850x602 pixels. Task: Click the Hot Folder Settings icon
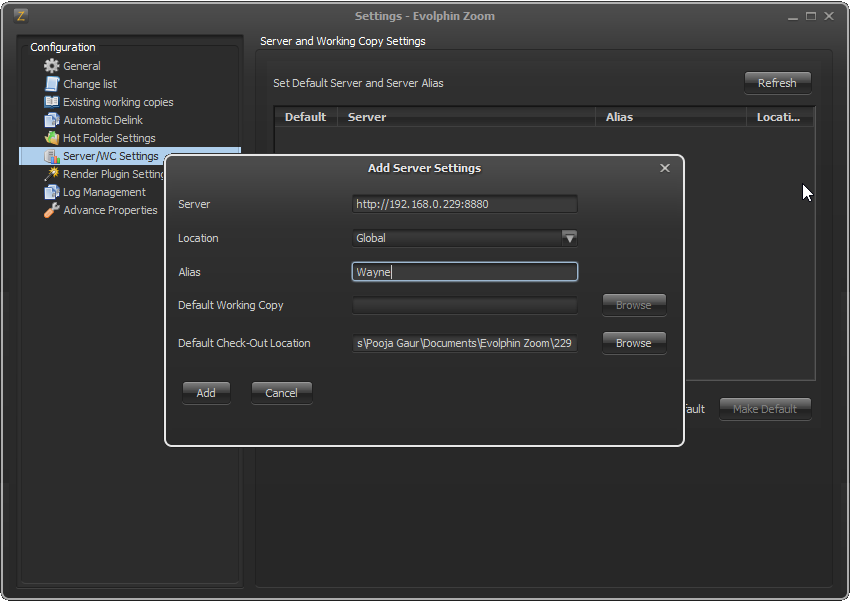51,138
